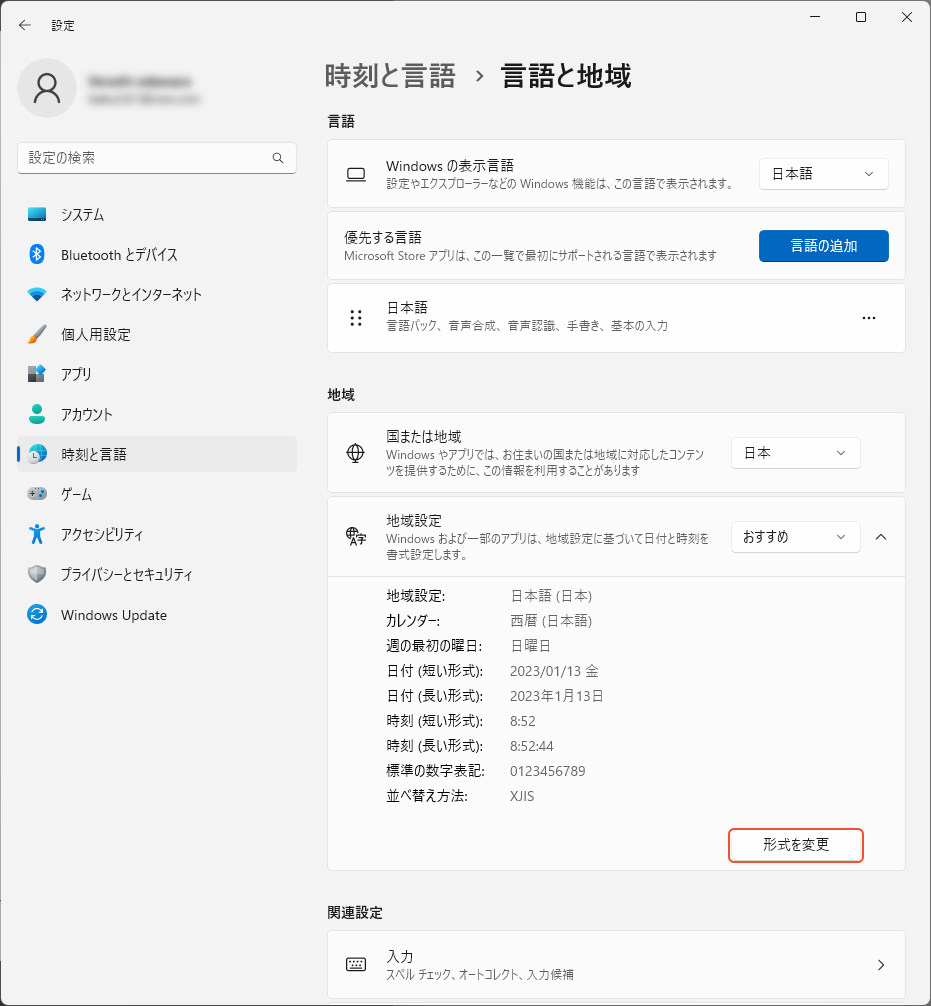Collapse the 地域設定 section chevron
Image resolution: width=931 pixels, height=1006 pixels.
[881, 537]
